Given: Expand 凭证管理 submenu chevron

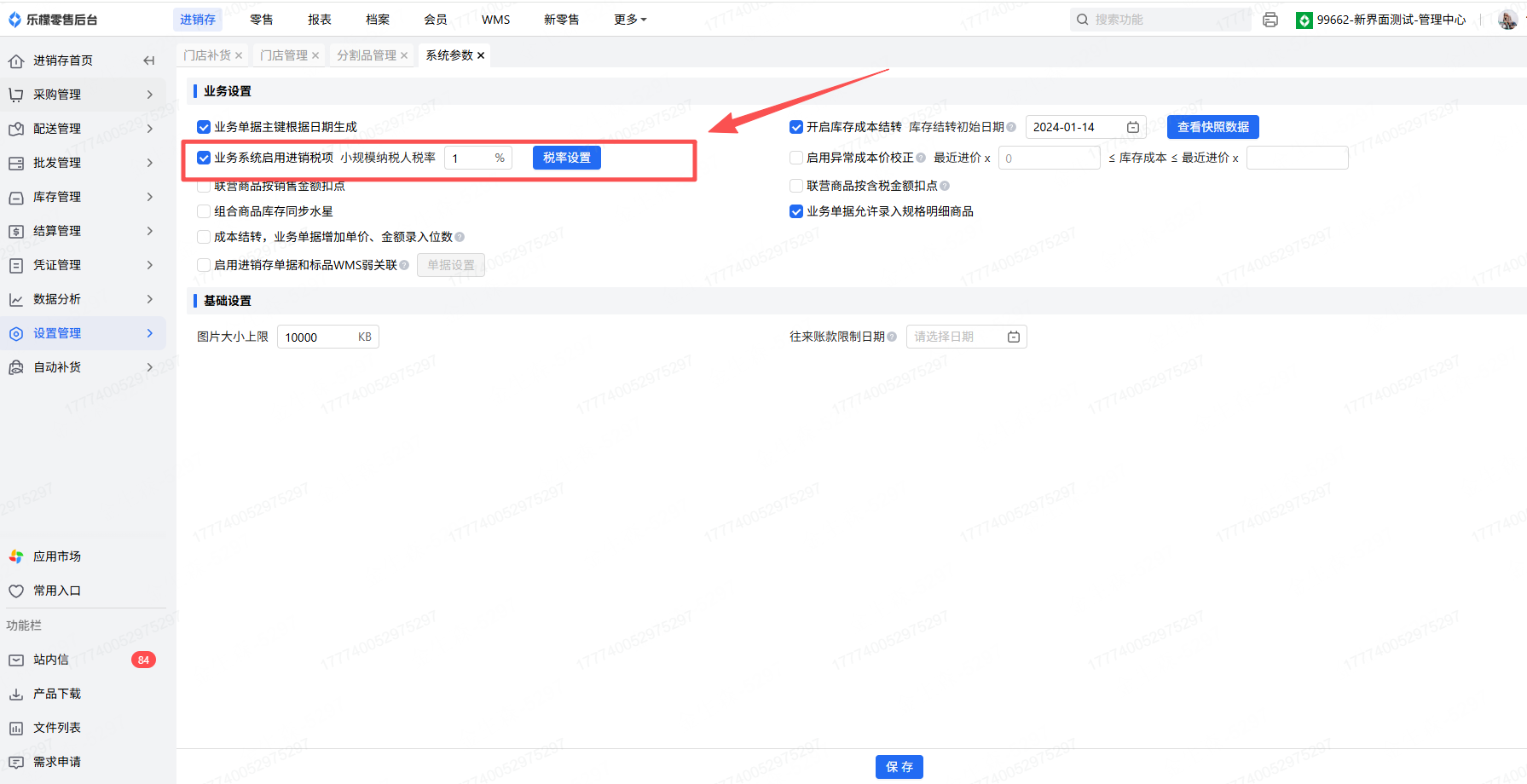Looking at the screenshot, I should pos(150,265).
